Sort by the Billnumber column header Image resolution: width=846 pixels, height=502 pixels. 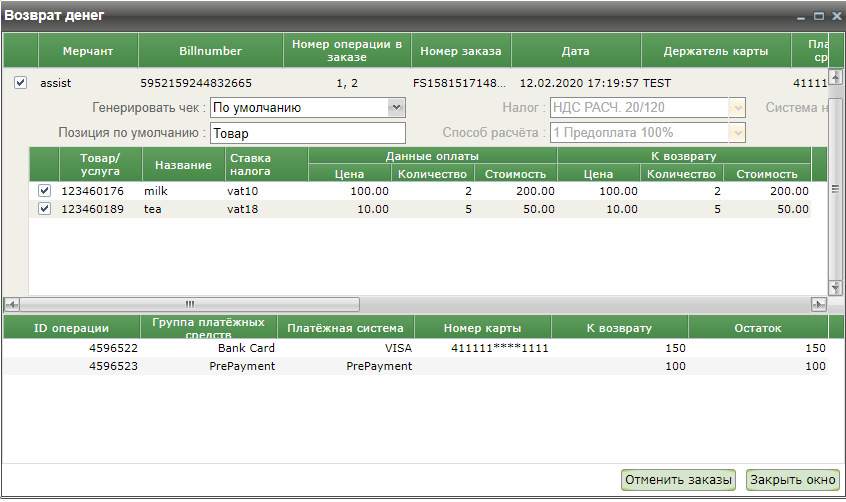[210, 50]
